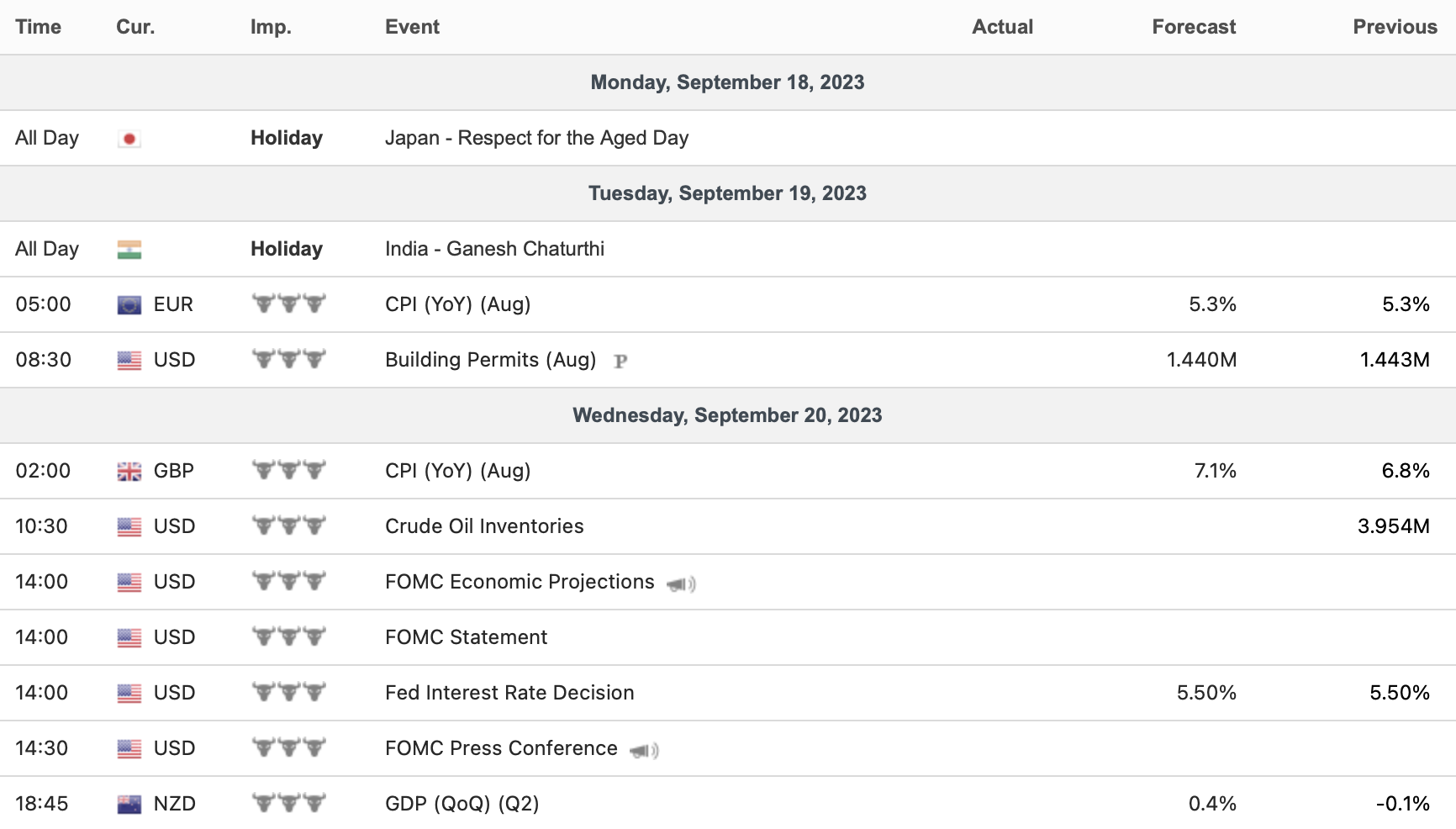This screenshot has height=829, width=1456.
Task: Click the India Ganesh Chaturthi holiday entry
Action: coord(494,249)
